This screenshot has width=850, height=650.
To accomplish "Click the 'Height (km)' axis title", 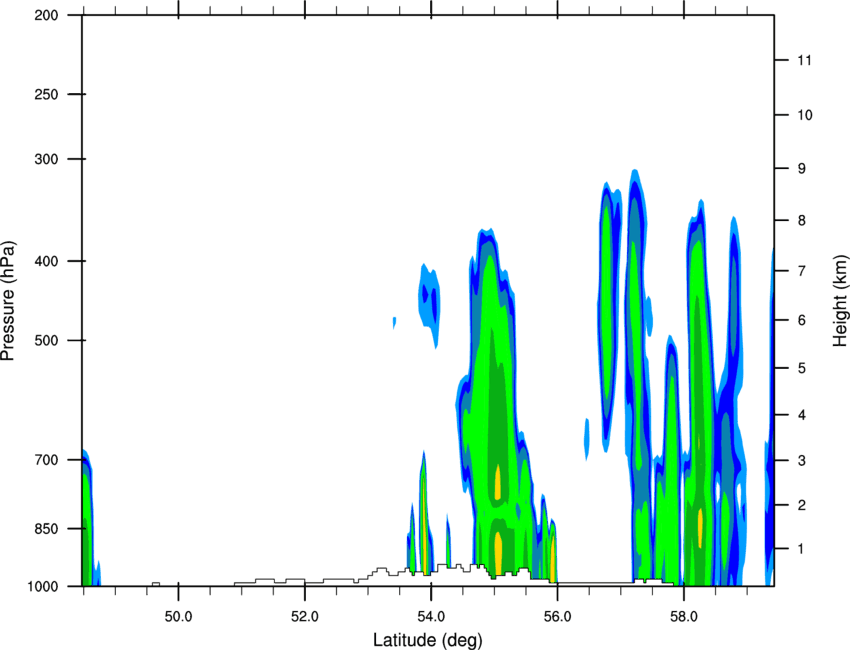I will (840, 301).
